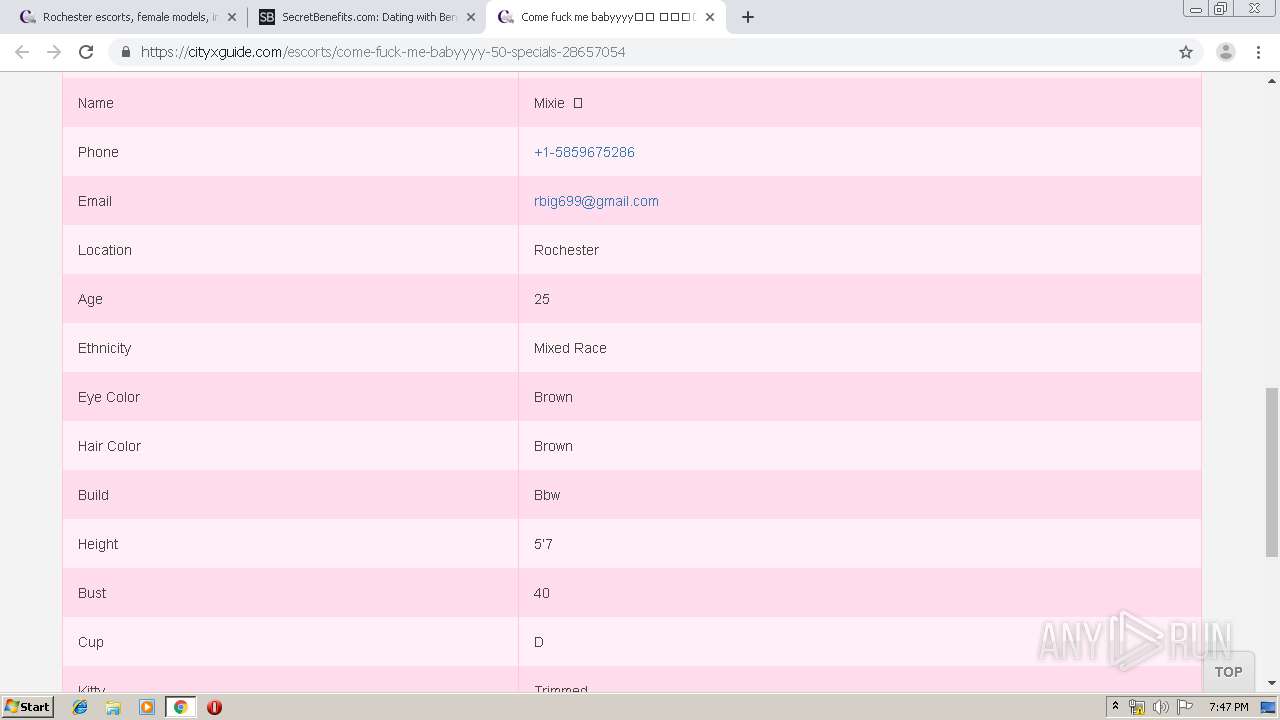Select the Eye Color value Brown

[553, 397]
